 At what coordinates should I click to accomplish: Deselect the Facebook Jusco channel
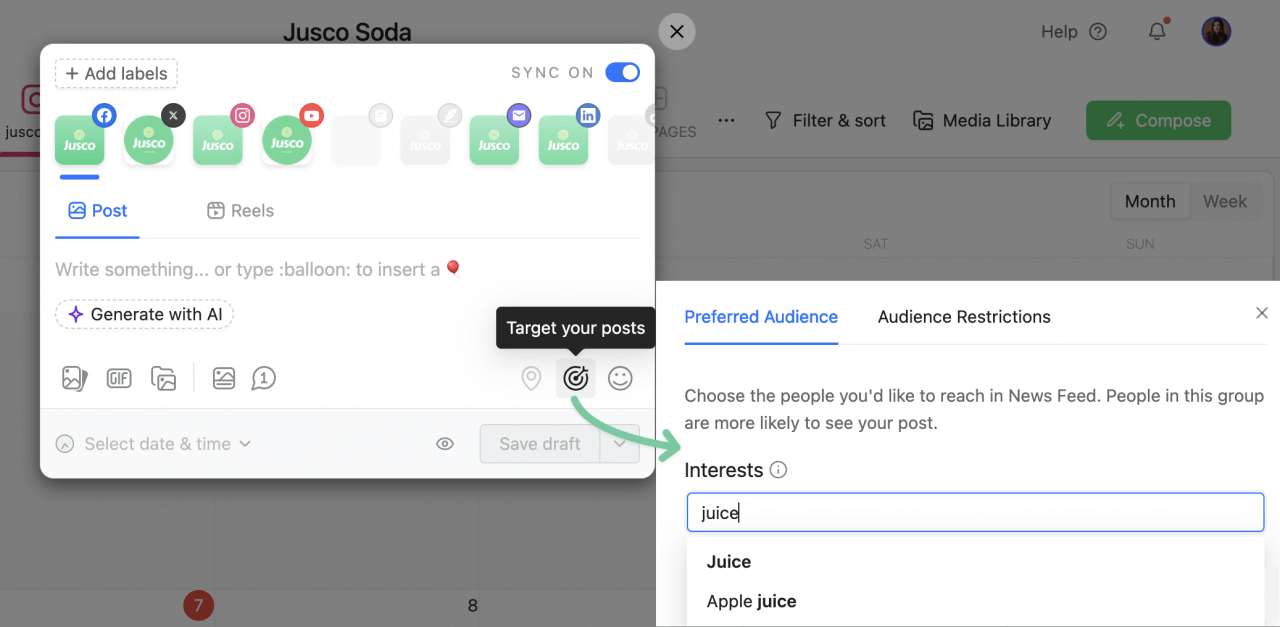80,140
